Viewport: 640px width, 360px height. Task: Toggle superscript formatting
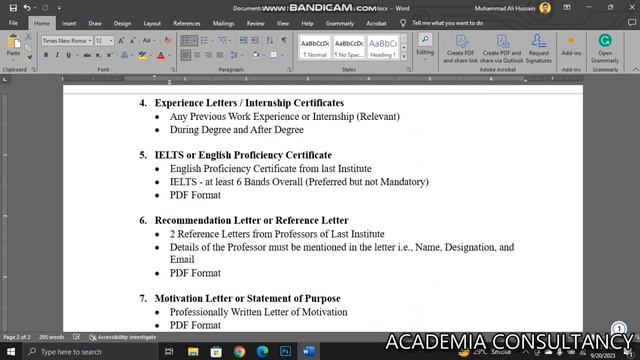click(x=109, y=55)
